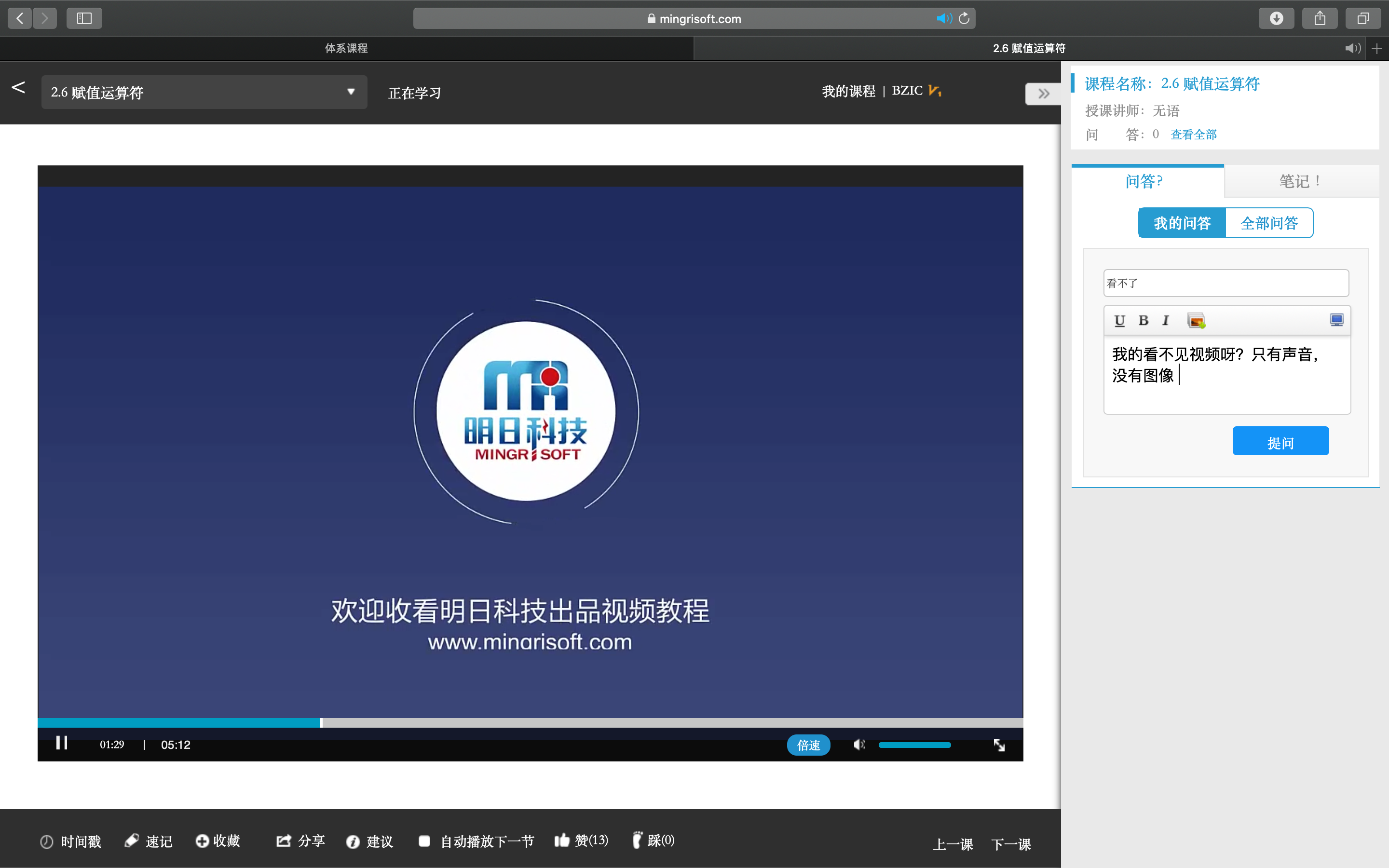Focus question title field with 看不了

pos(1226,283)
